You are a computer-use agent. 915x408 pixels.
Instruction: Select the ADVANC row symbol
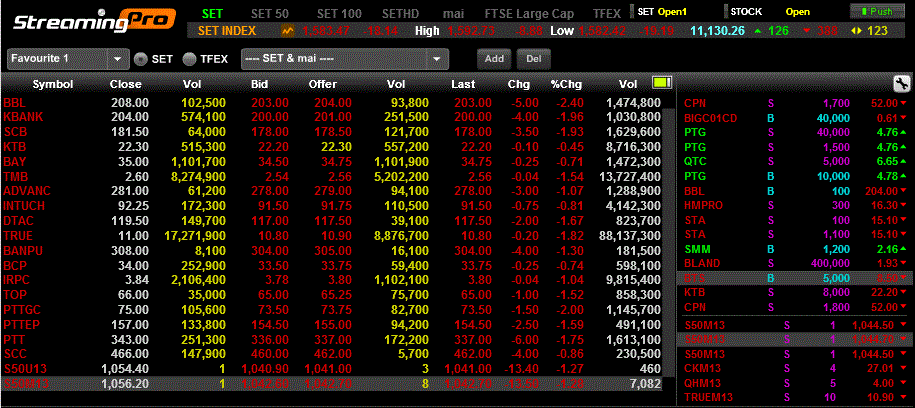27,191
